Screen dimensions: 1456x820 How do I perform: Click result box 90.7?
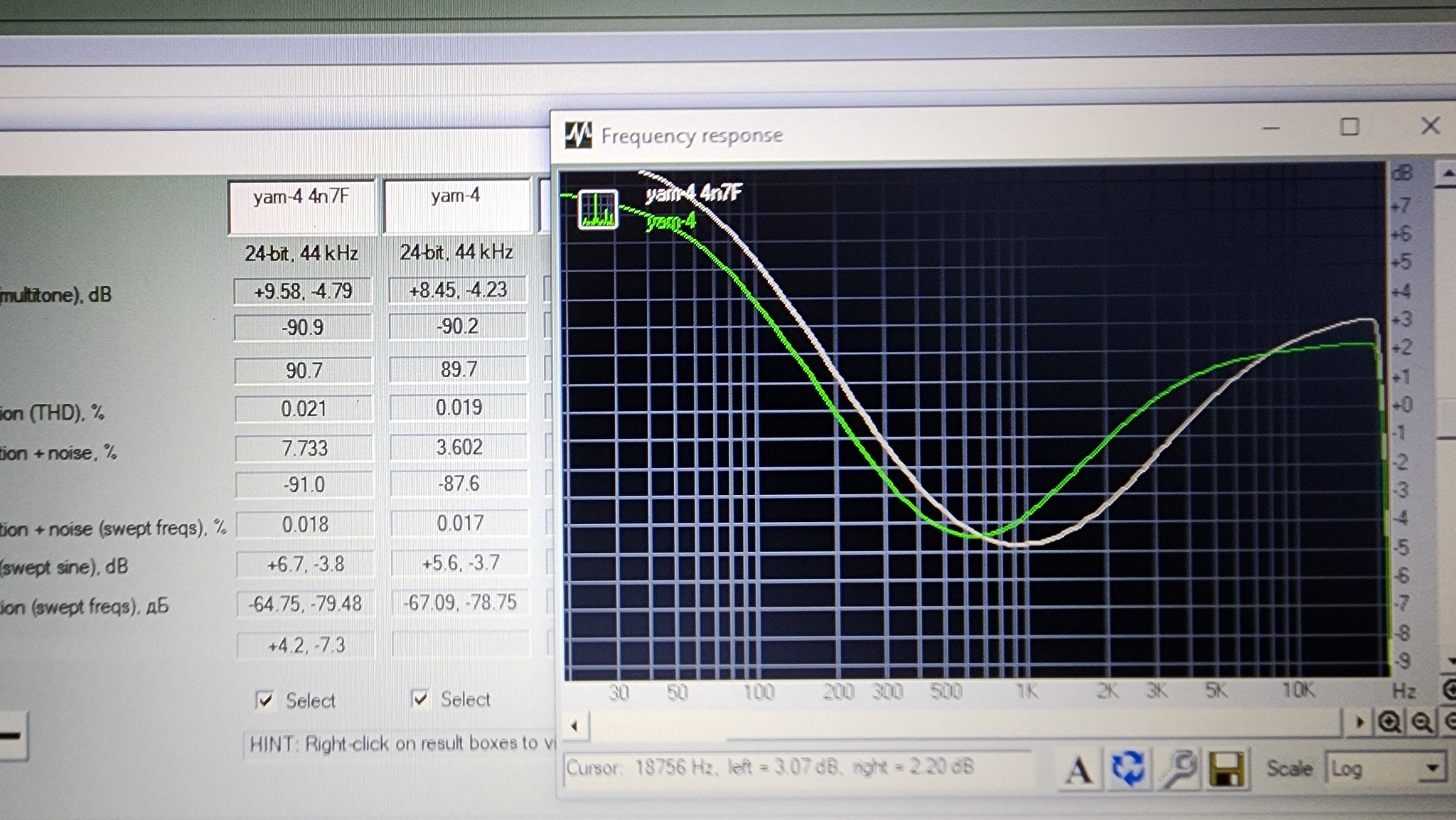[x=304, y=371]
